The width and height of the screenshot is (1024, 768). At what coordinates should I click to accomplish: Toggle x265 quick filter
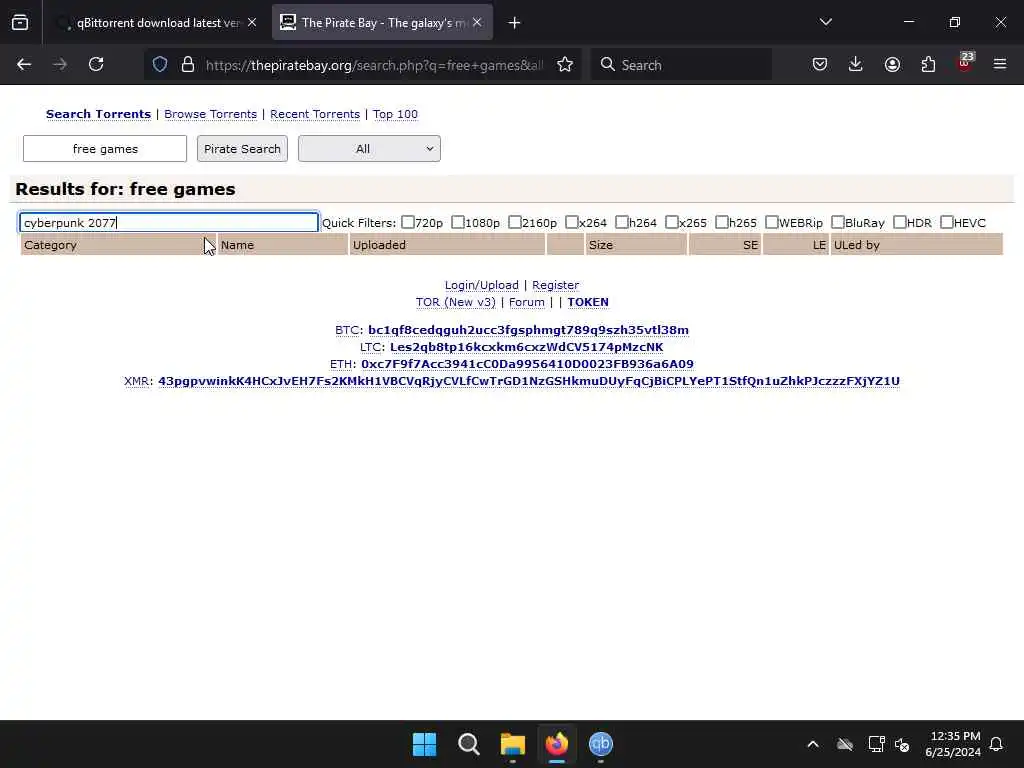click(x=671, y=222)
